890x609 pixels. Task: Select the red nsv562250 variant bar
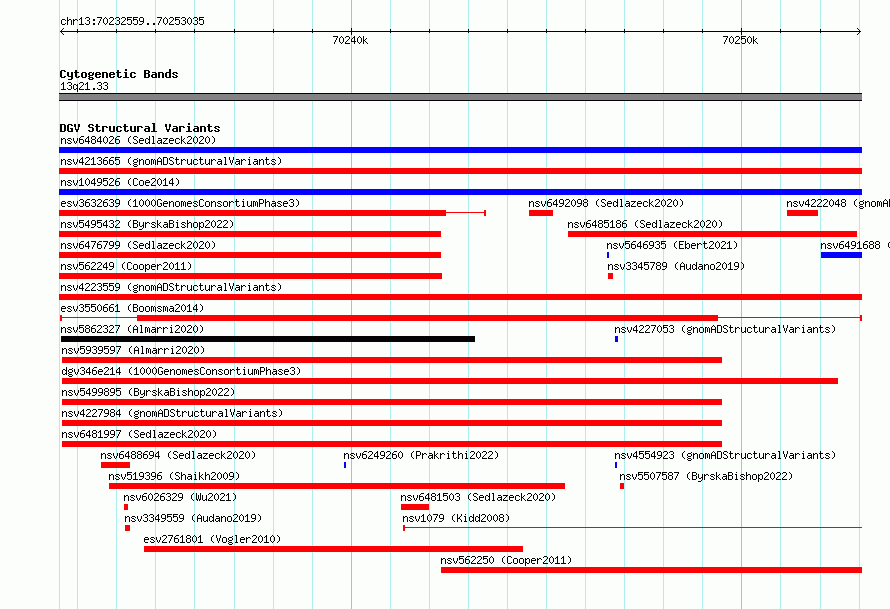(652, 570)
